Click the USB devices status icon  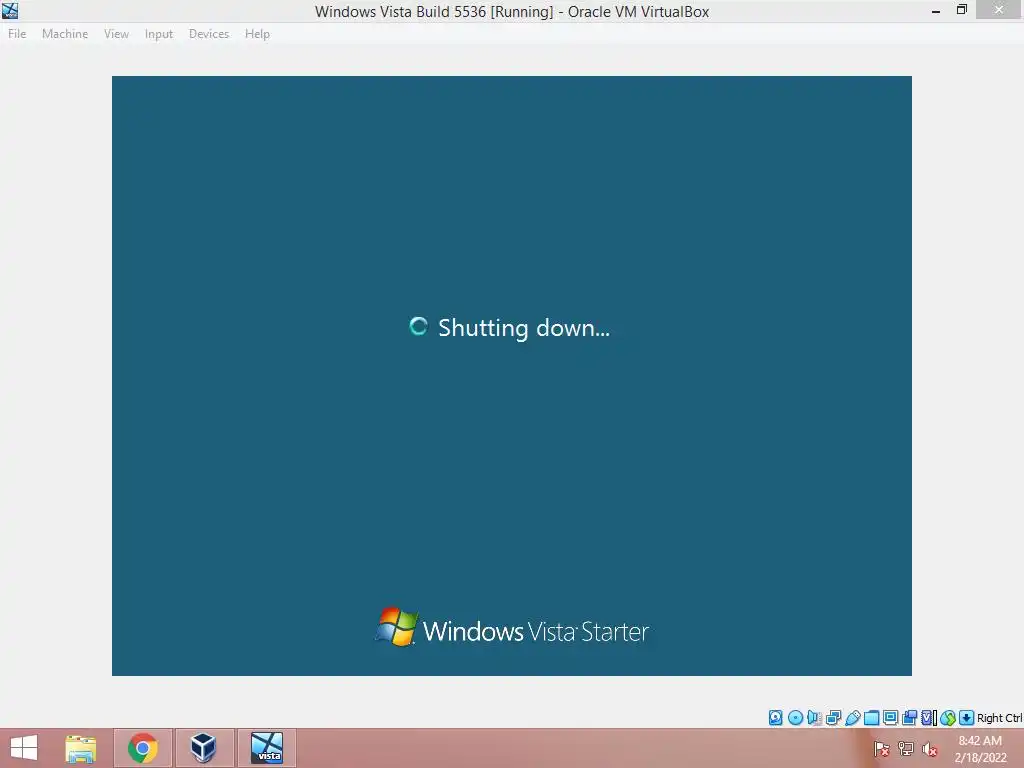[x=853, y=718]
